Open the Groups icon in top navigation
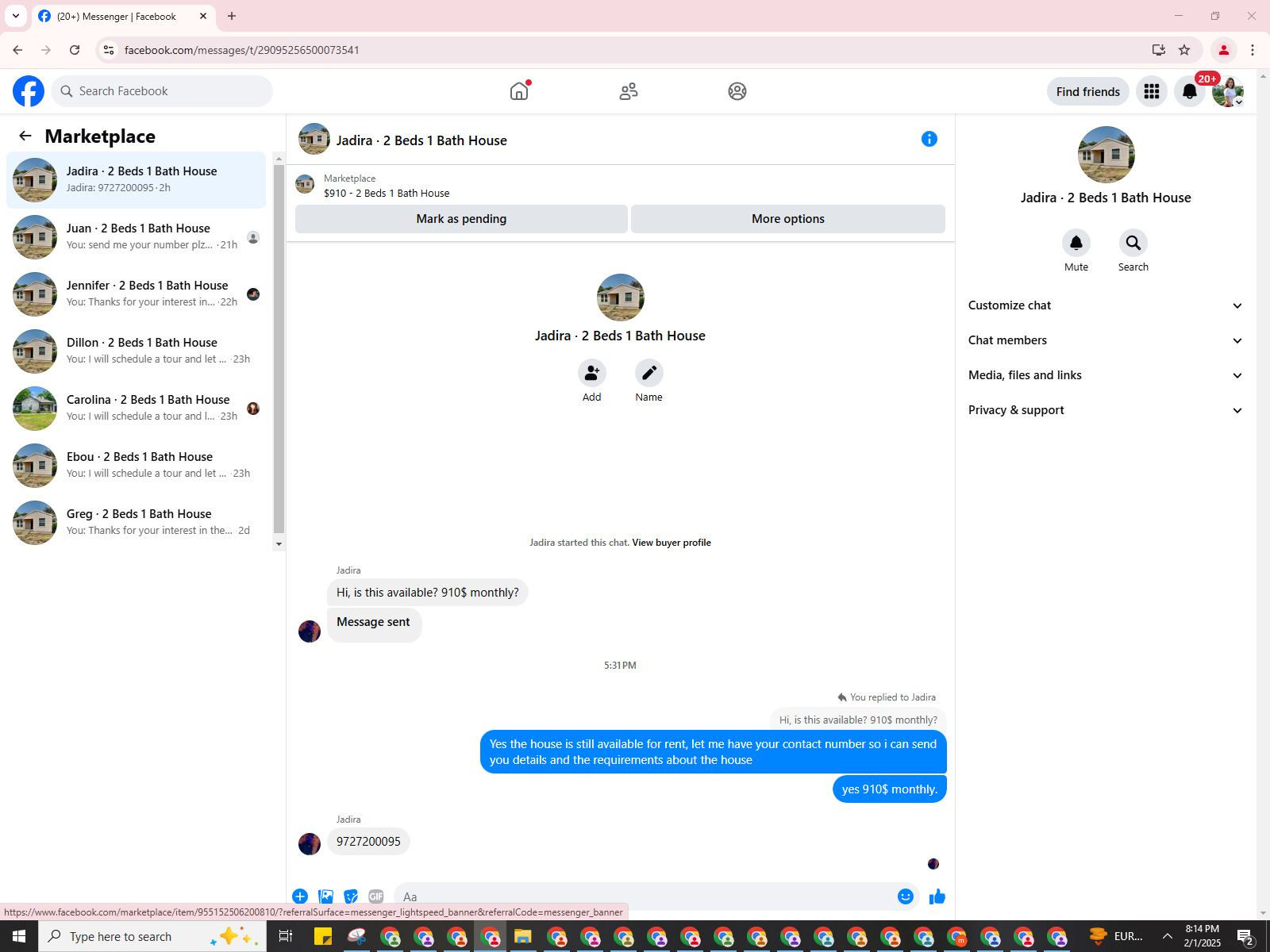Image resolution: width=1270 pixels, height=952 pixels. (737, 91)
